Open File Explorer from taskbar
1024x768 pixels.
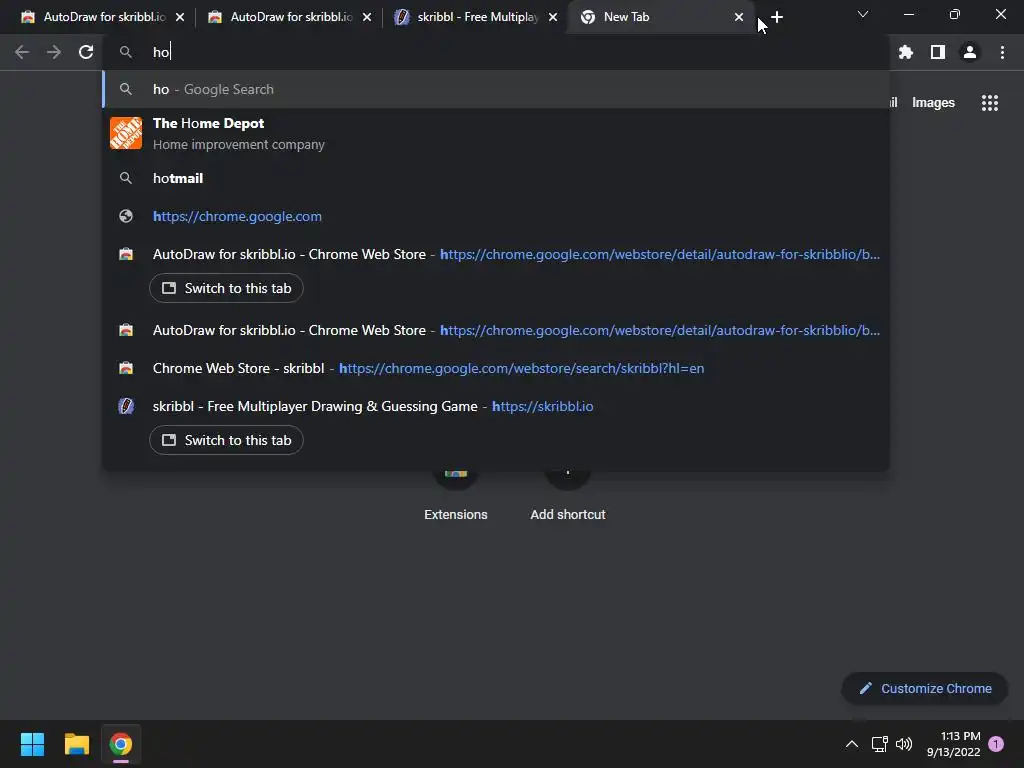click(76, 744)
